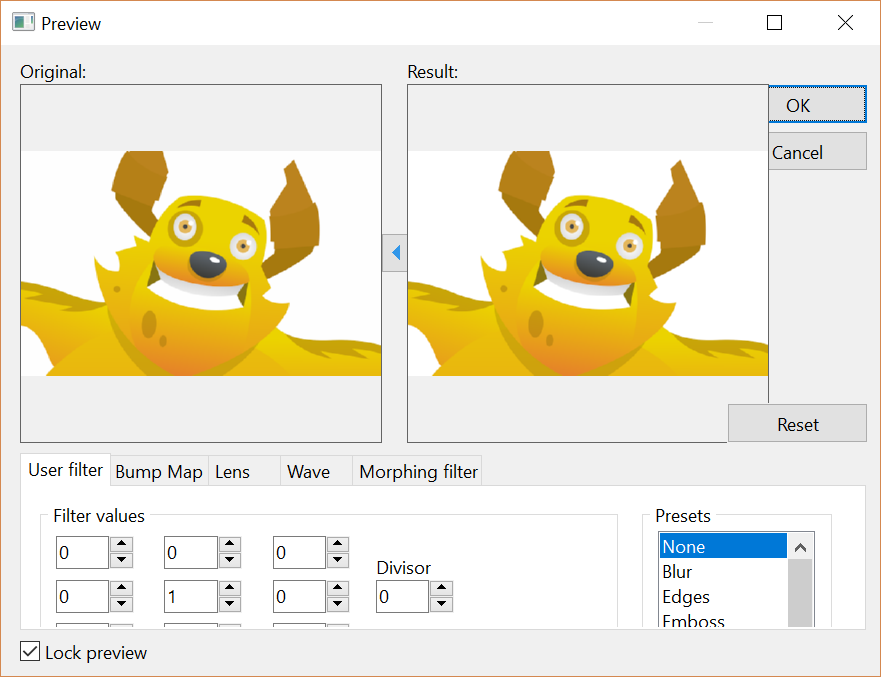Screen dimensions: 881x677
Task: Switch to the User filter tab
Action: (65, 470)
